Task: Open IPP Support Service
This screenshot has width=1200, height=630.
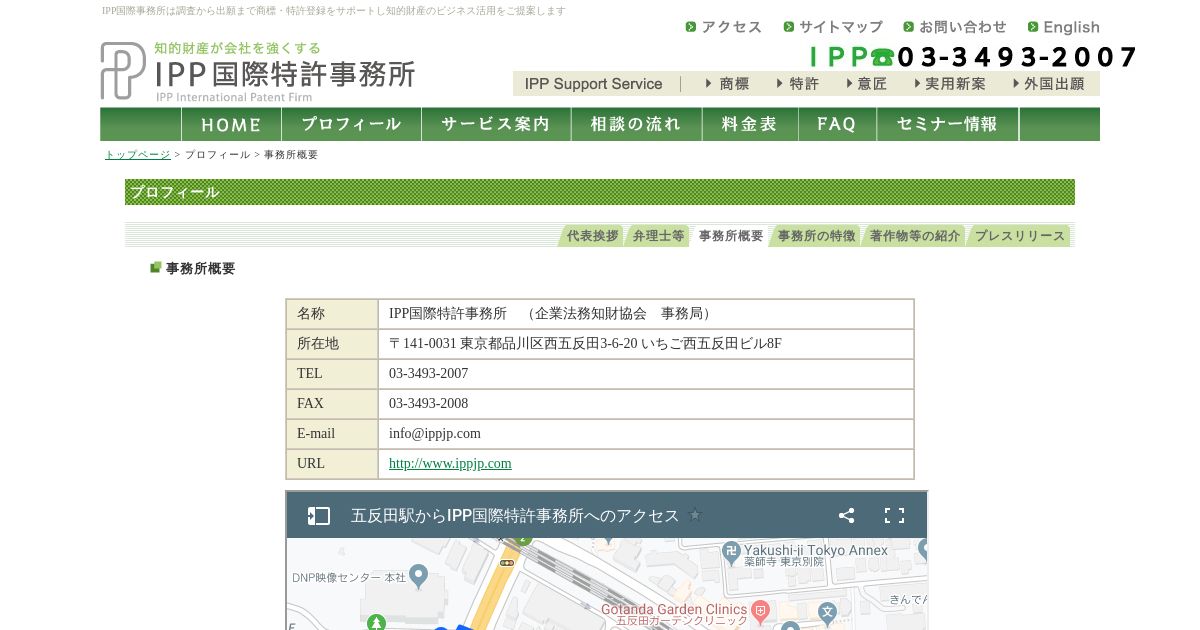Action: point(594,84)
